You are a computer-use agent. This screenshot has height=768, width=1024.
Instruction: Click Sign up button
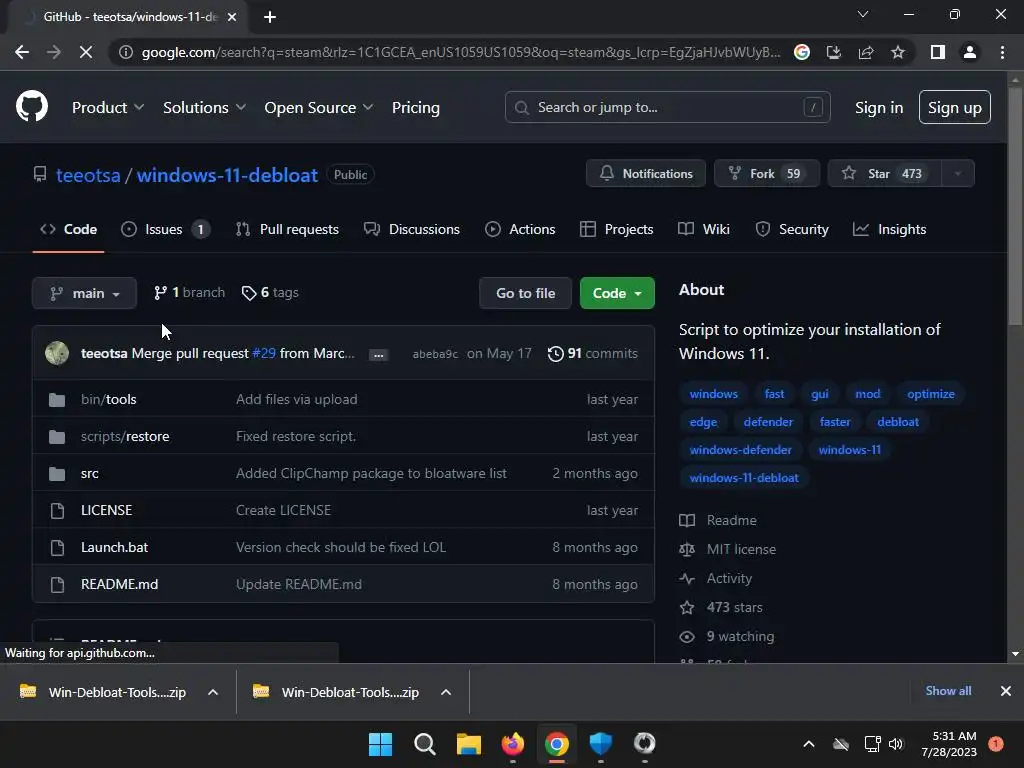click(x=955, y=107)
